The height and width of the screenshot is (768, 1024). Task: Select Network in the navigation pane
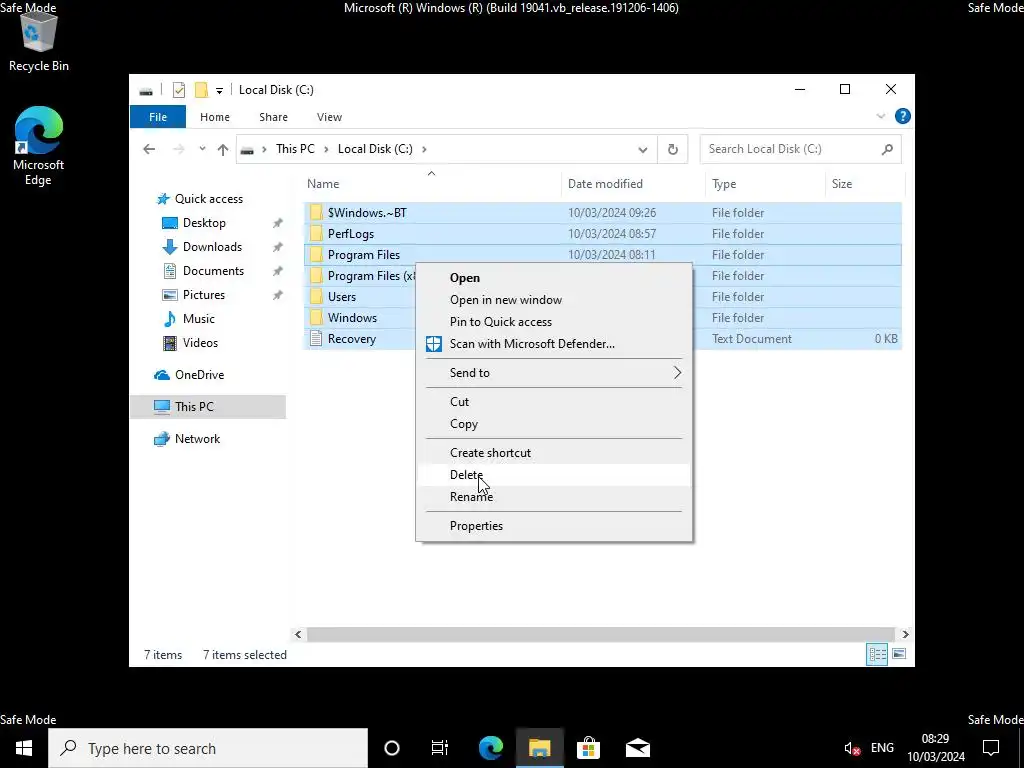coord(197,439)
